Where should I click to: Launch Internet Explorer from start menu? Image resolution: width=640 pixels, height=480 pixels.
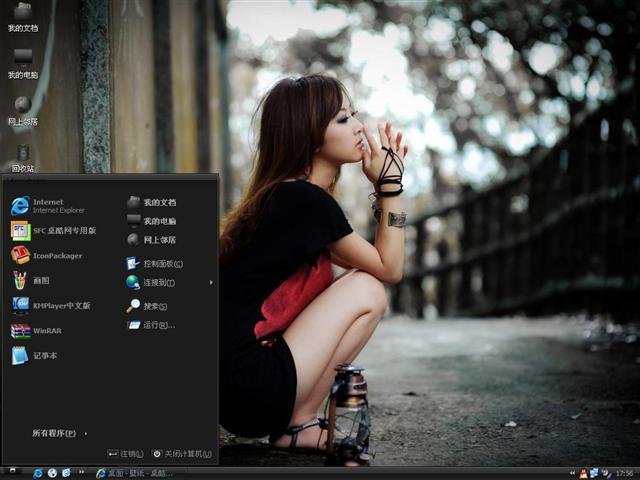(48, 206)
